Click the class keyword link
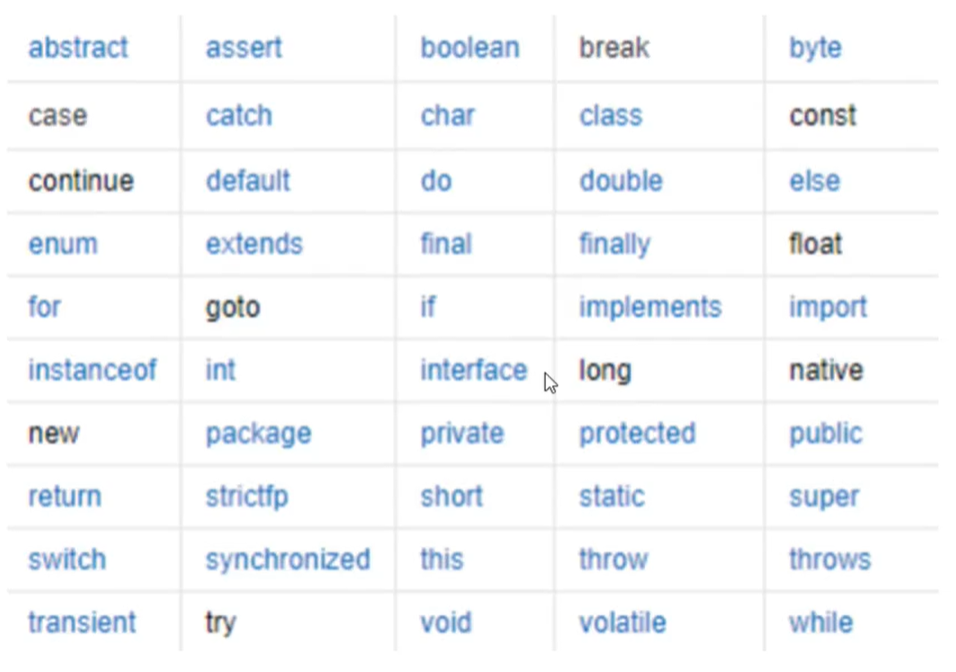 [x=611, y=115]
